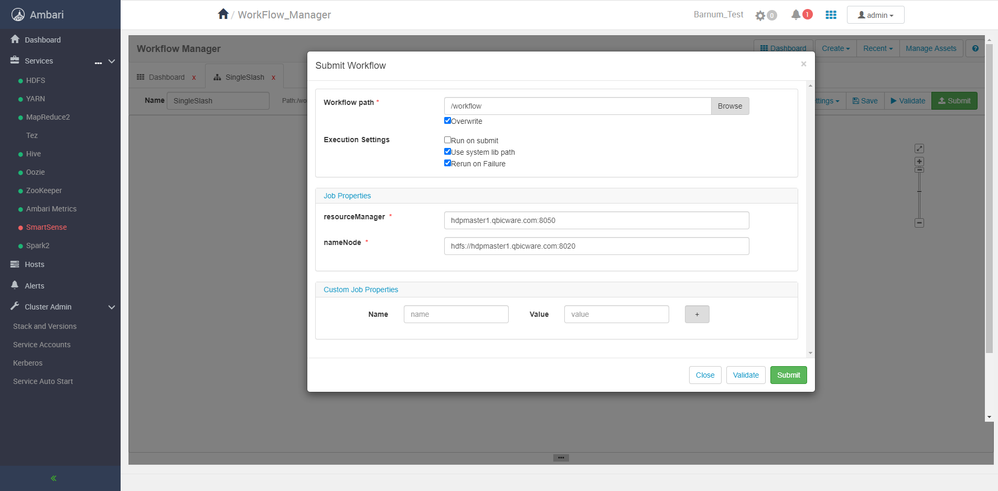Click the Services ellipsis actions icon
This screenshot has height=491, width=998.
pyautogui.click(x=98, y=62)
